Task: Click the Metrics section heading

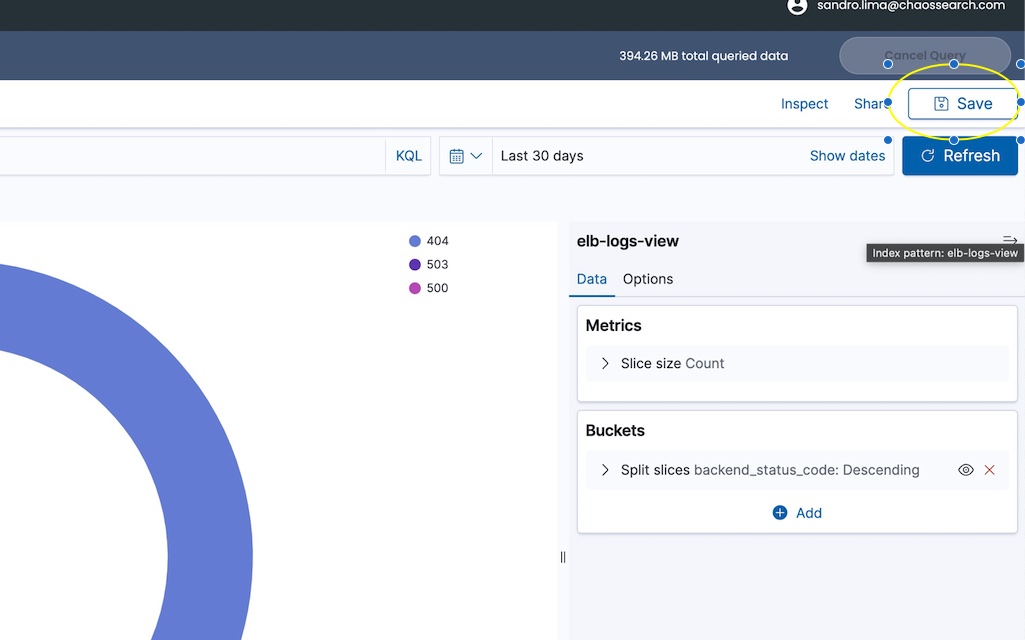Action: 613,326
